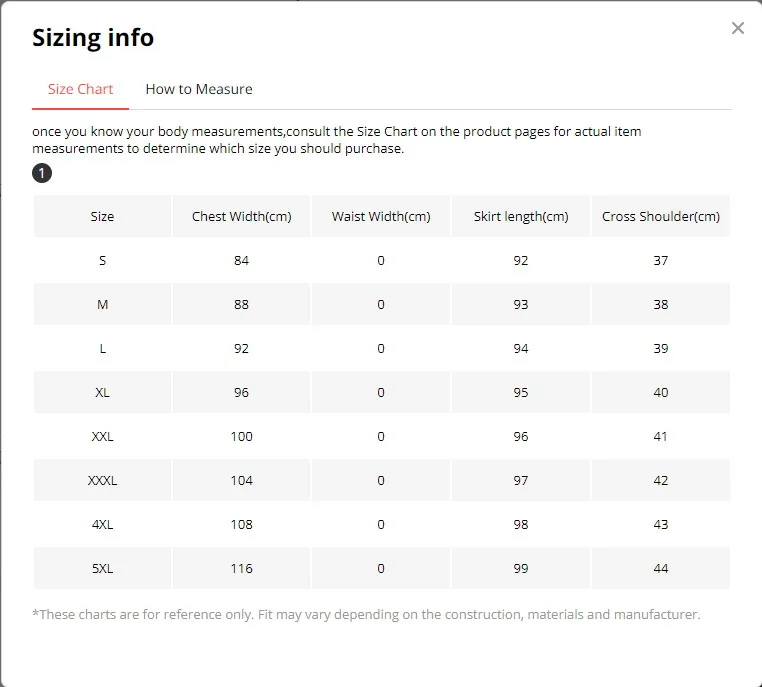
Task: Select the 5XL size row label
Action: pos(102,568)
